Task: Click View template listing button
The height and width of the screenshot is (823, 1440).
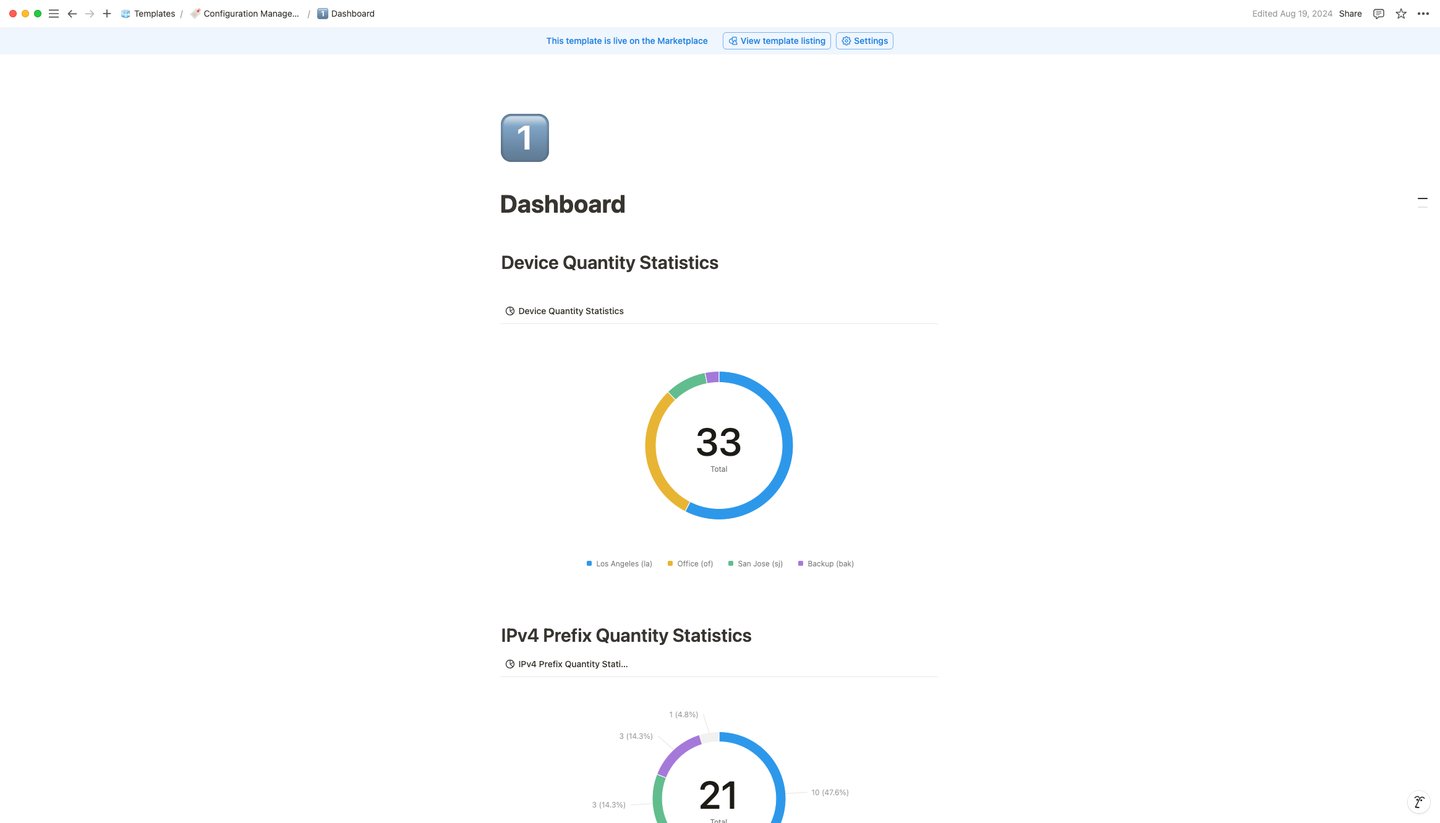Action: [777, 41]
